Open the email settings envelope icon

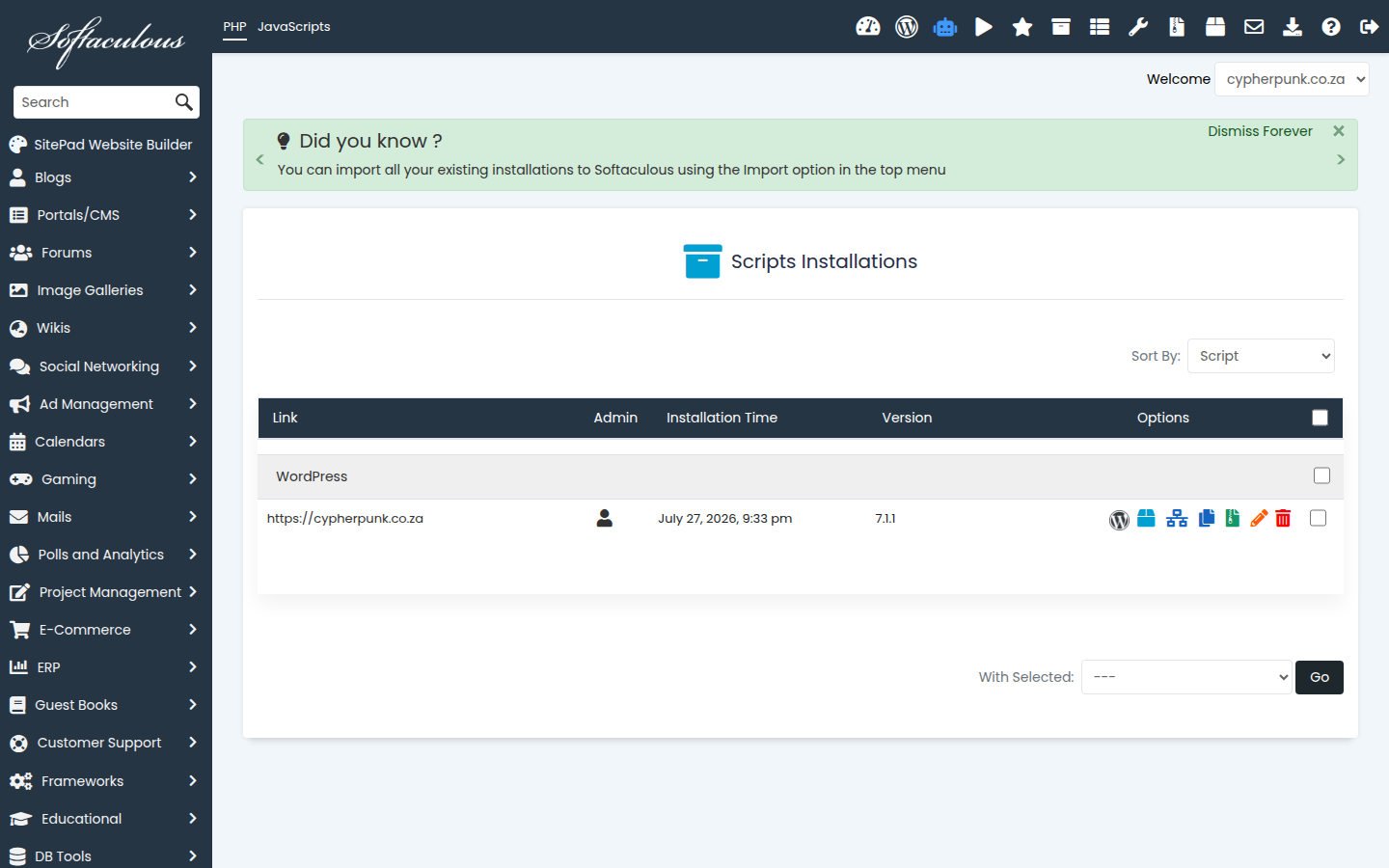pyautogui.click(x=1254, y=27)
